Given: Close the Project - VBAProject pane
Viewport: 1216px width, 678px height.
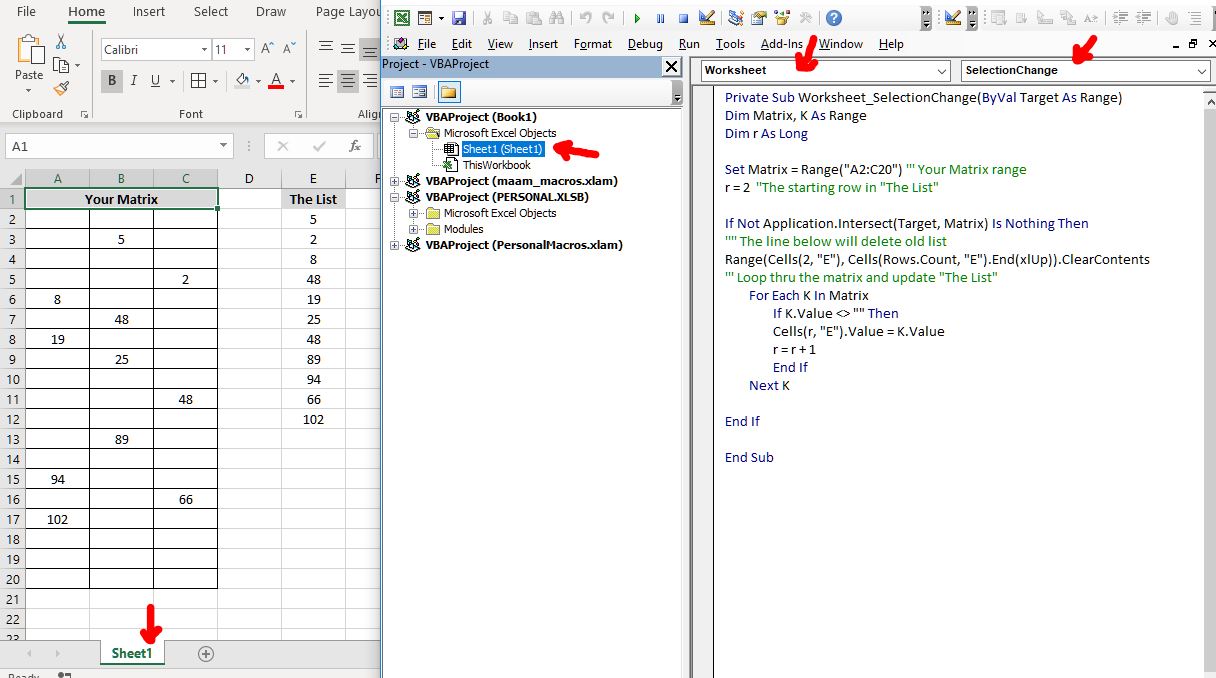Looking at the screenshot, I should (x=671, y=66).
